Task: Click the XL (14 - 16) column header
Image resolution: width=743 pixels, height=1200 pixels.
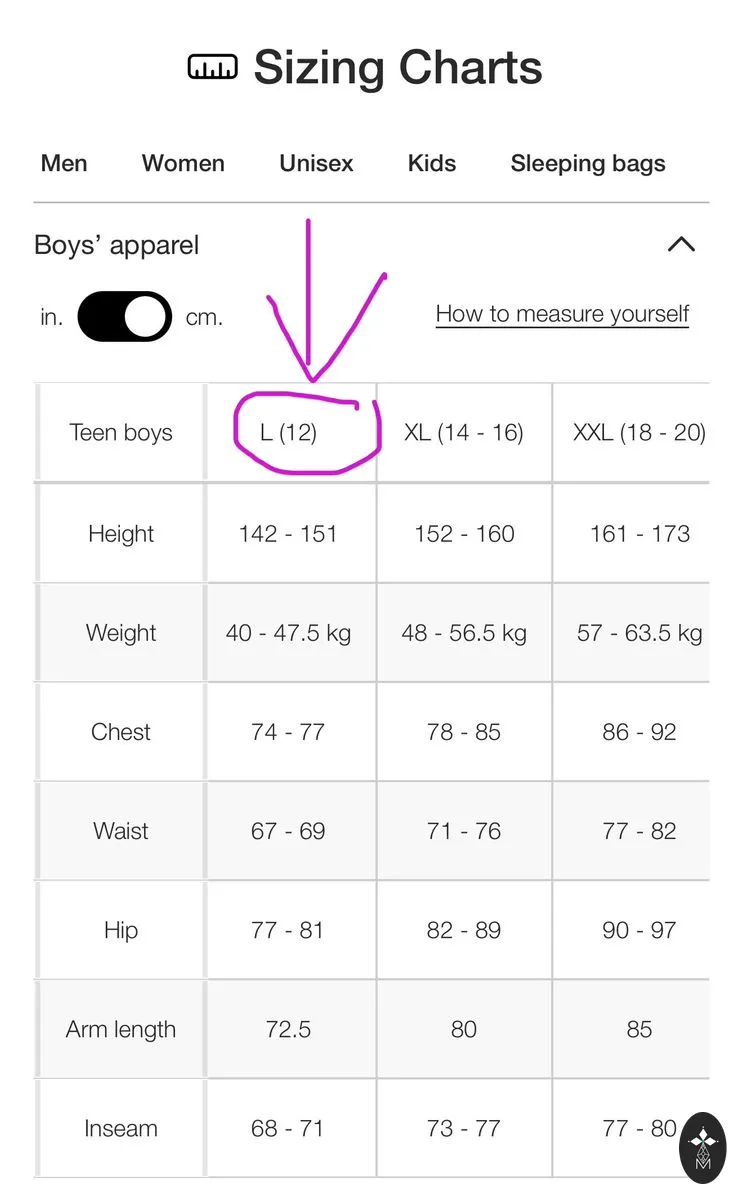Action: pos(464,432)
